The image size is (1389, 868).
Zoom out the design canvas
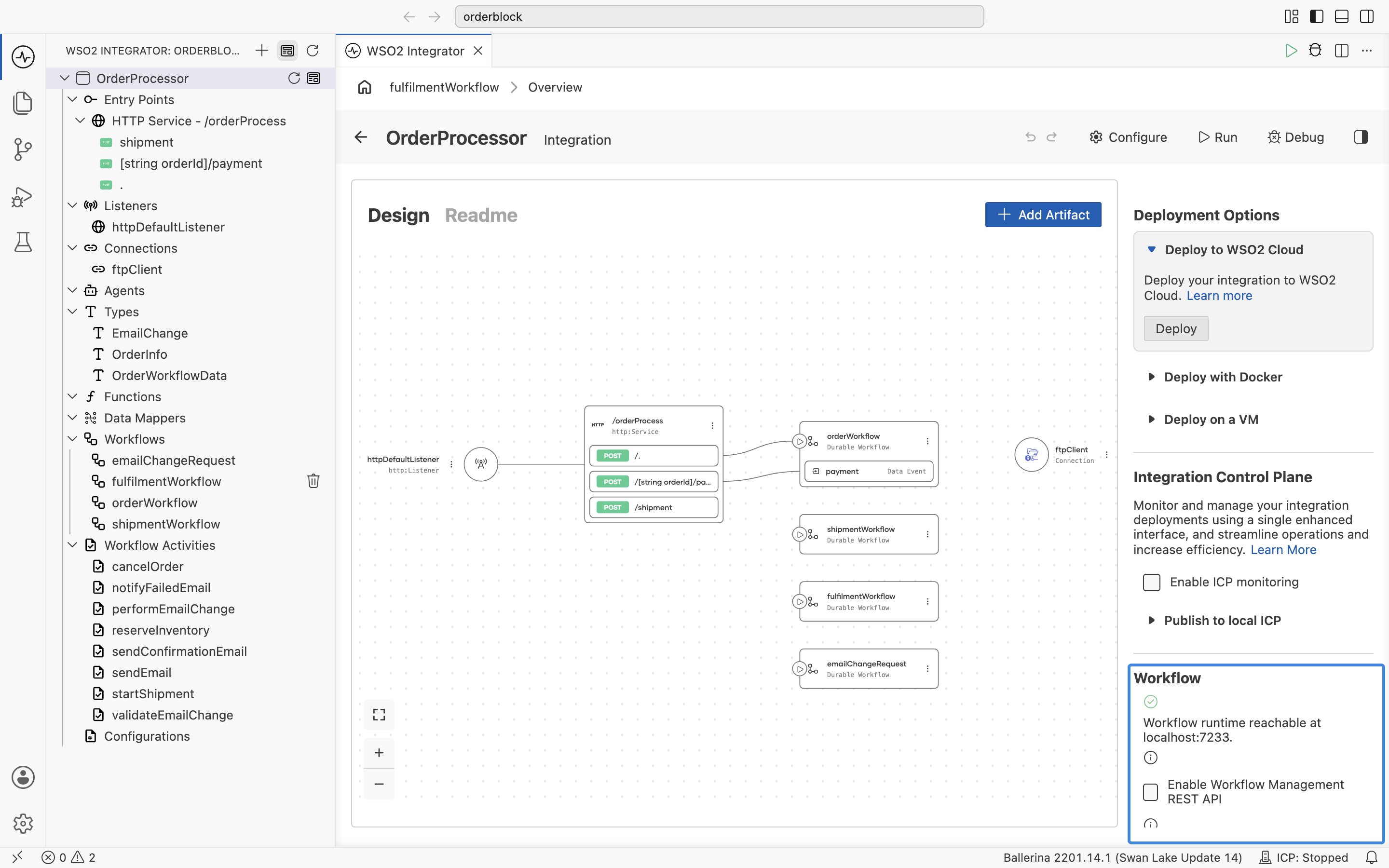point(379,784)
